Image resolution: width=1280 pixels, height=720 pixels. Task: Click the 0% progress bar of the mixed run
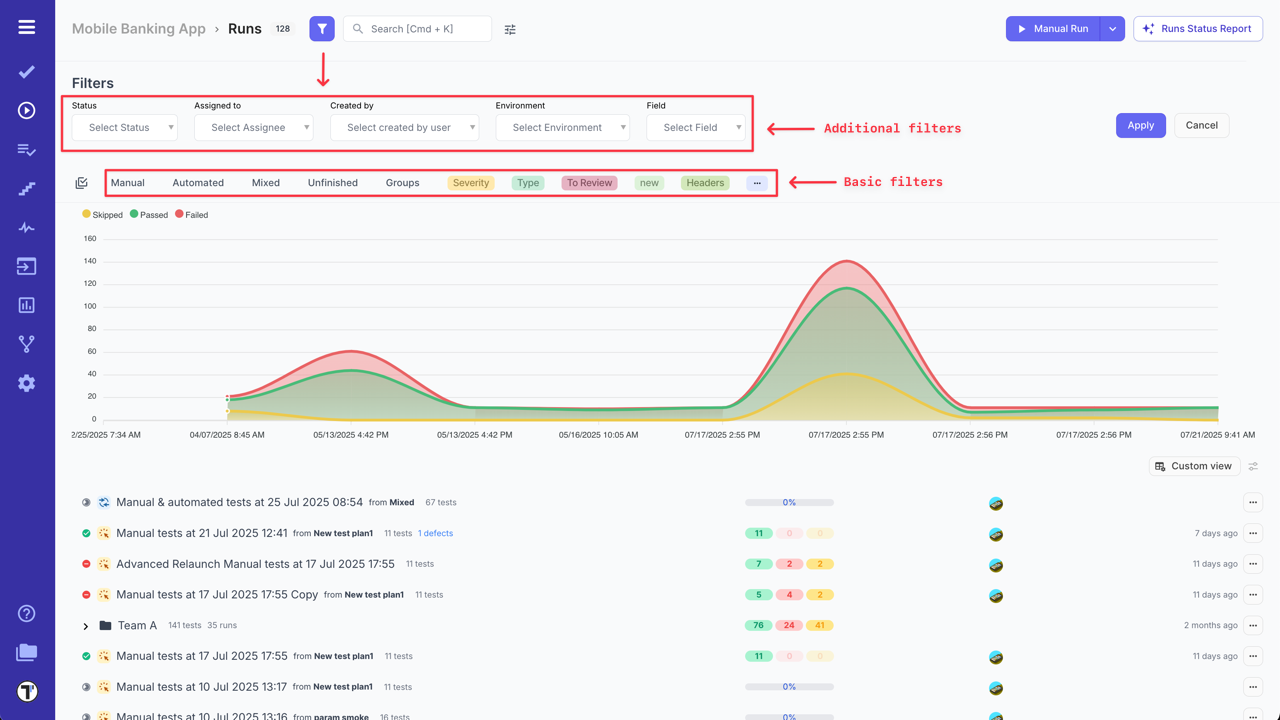788,502
